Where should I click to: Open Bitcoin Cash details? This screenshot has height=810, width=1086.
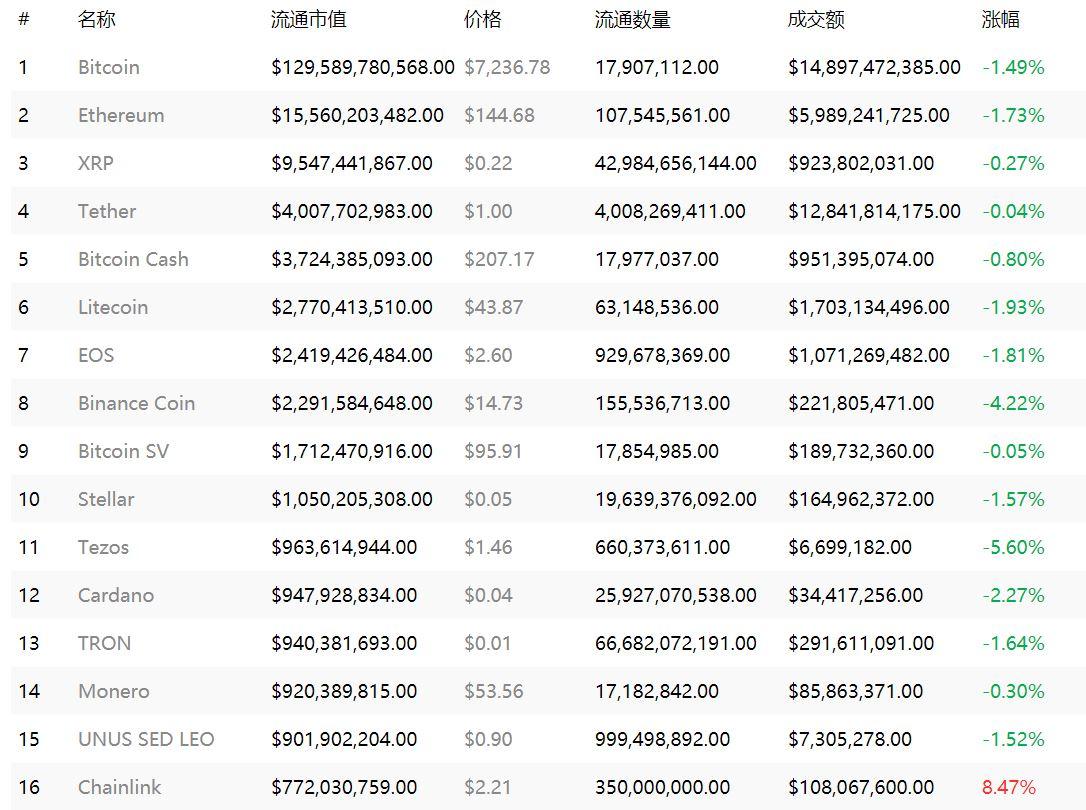(x=133, y=259)
